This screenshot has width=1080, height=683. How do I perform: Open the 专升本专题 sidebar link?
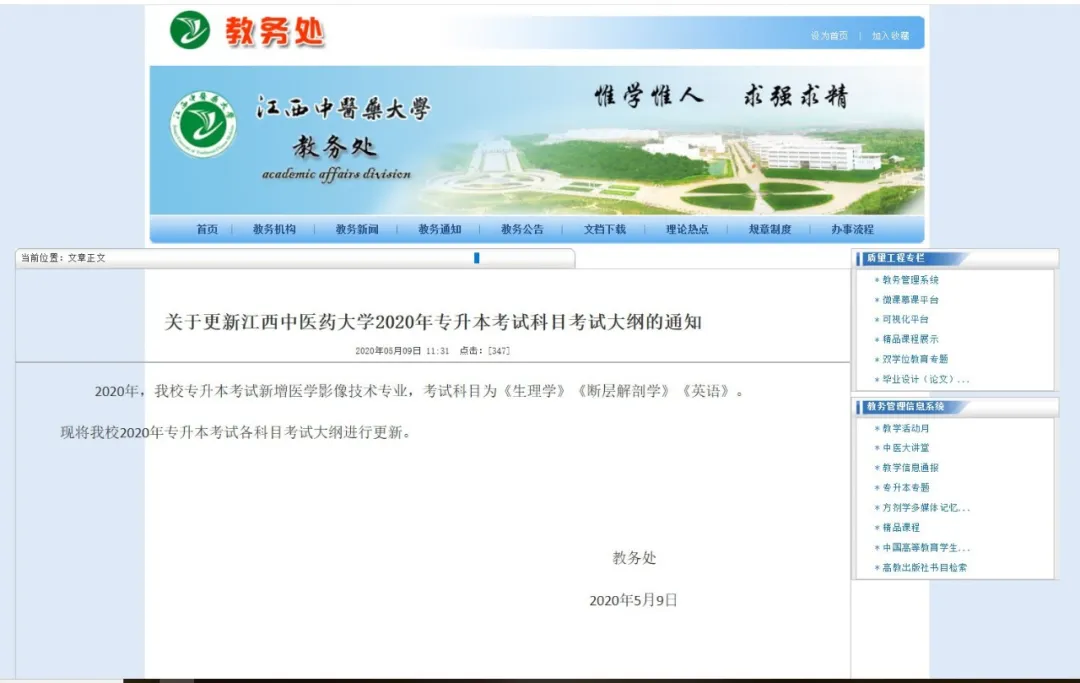(x=908, y=488)
